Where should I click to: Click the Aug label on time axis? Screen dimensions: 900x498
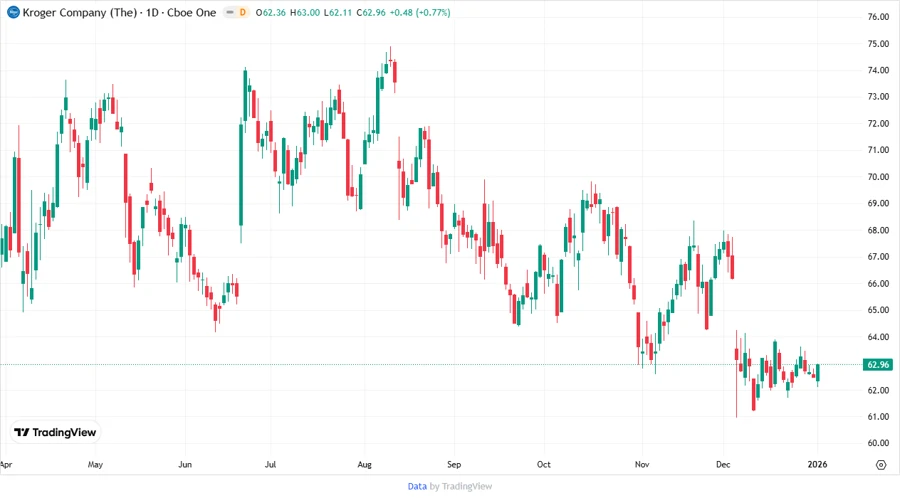(x=364, y=464)
